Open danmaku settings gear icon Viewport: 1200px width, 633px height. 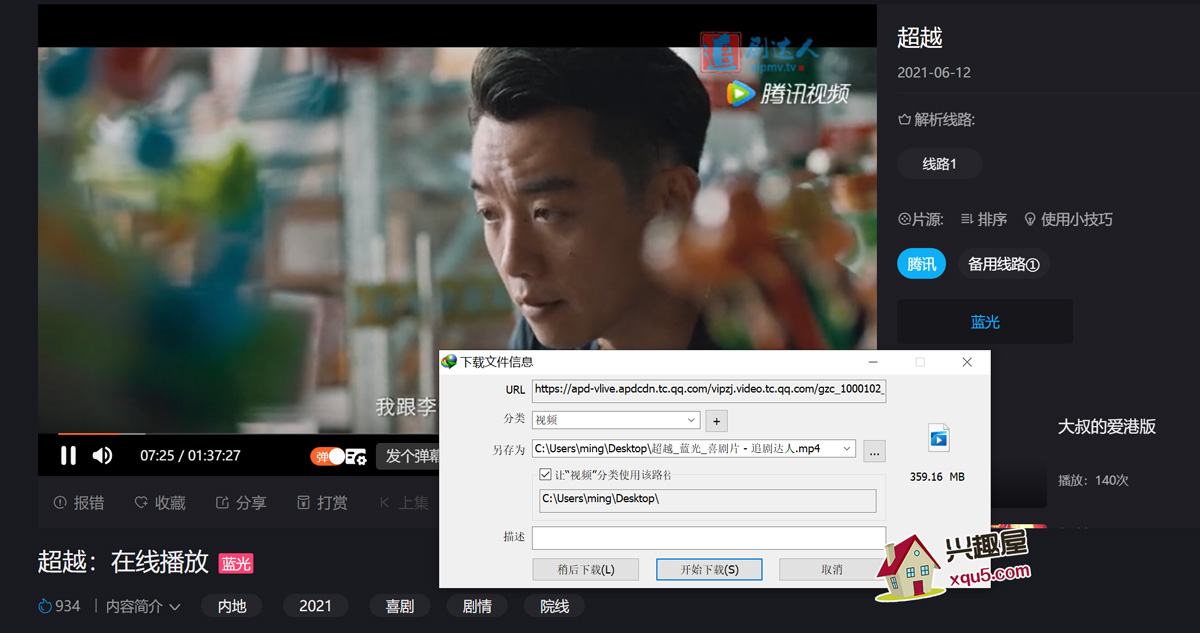pos(357,456)
